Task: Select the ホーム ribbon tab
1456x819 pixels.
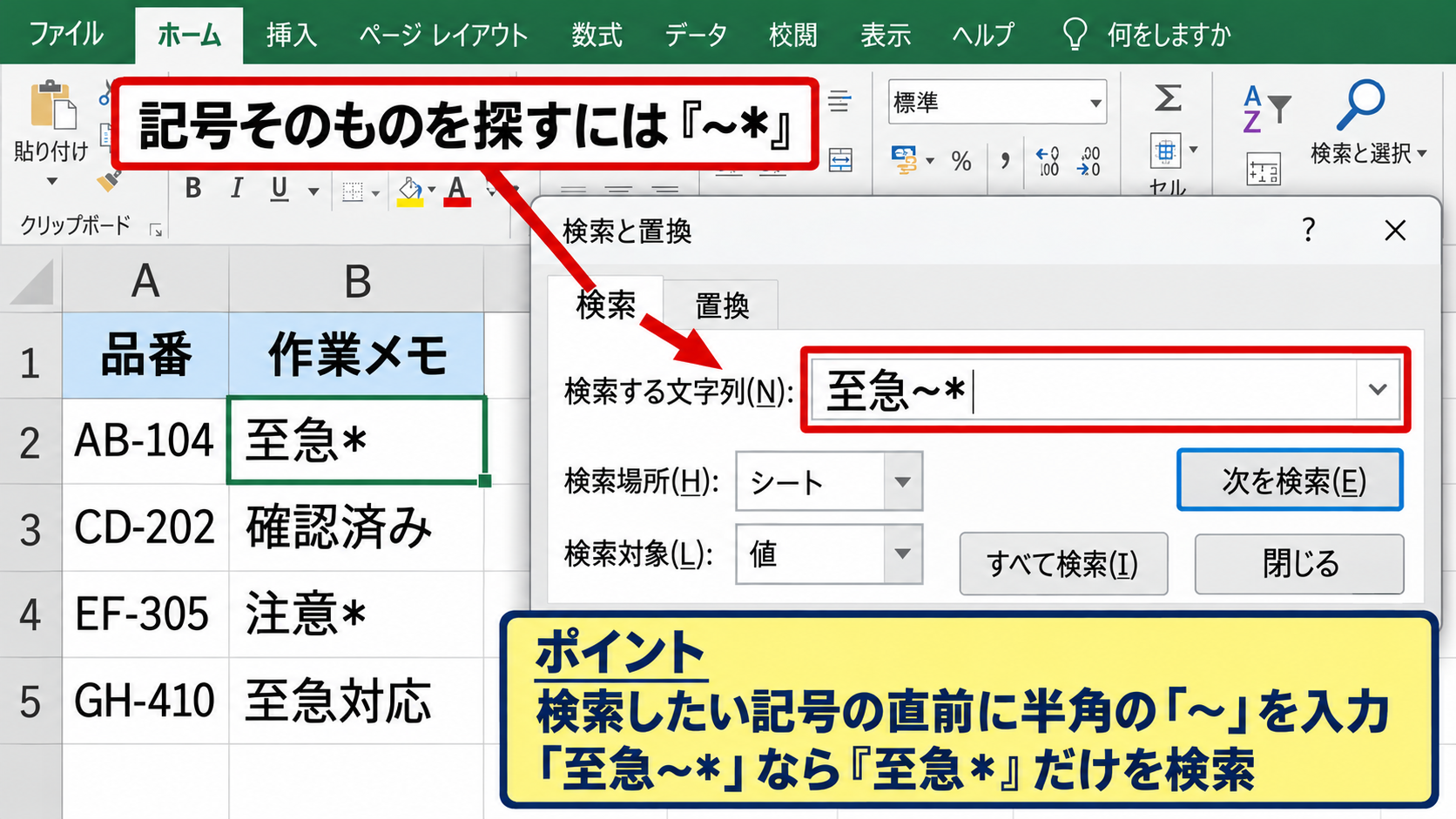Action: click(x=189, y=36)
